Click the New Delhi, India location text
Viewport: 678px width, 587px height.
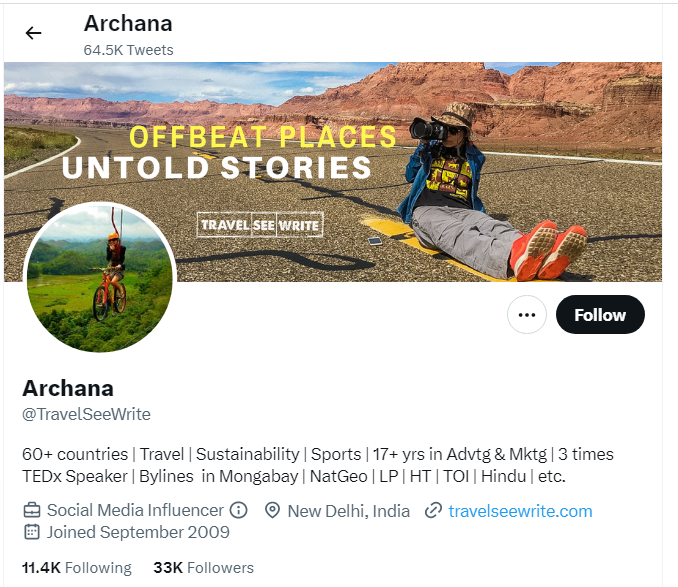(x=349, y=511)
